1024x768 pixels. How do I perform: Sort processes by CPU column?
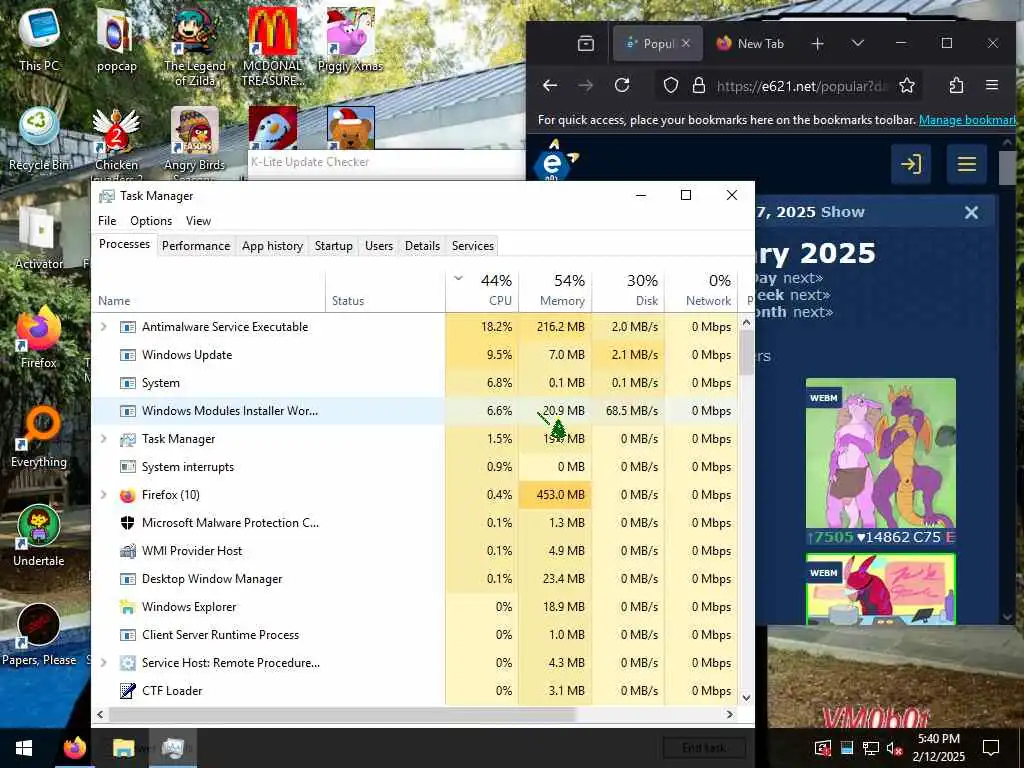[482, 291]
